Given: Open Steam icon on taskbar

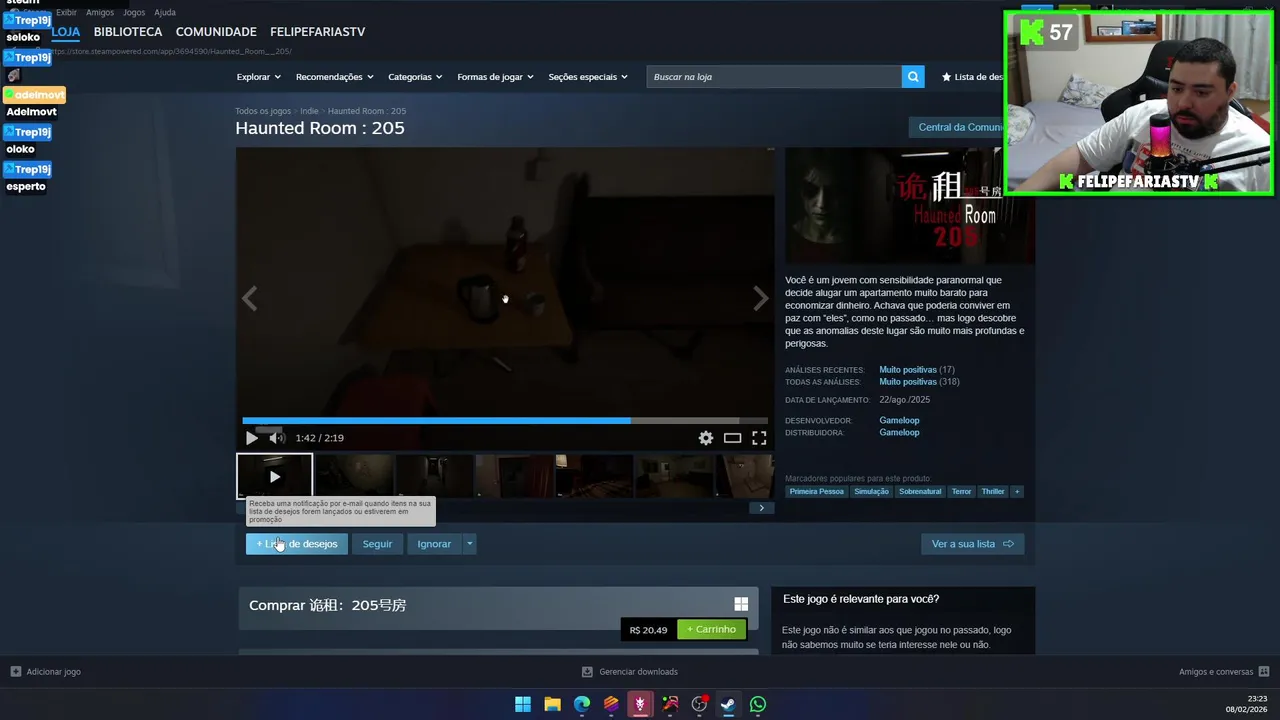Looking at the screenshot, I should (729, 704).
